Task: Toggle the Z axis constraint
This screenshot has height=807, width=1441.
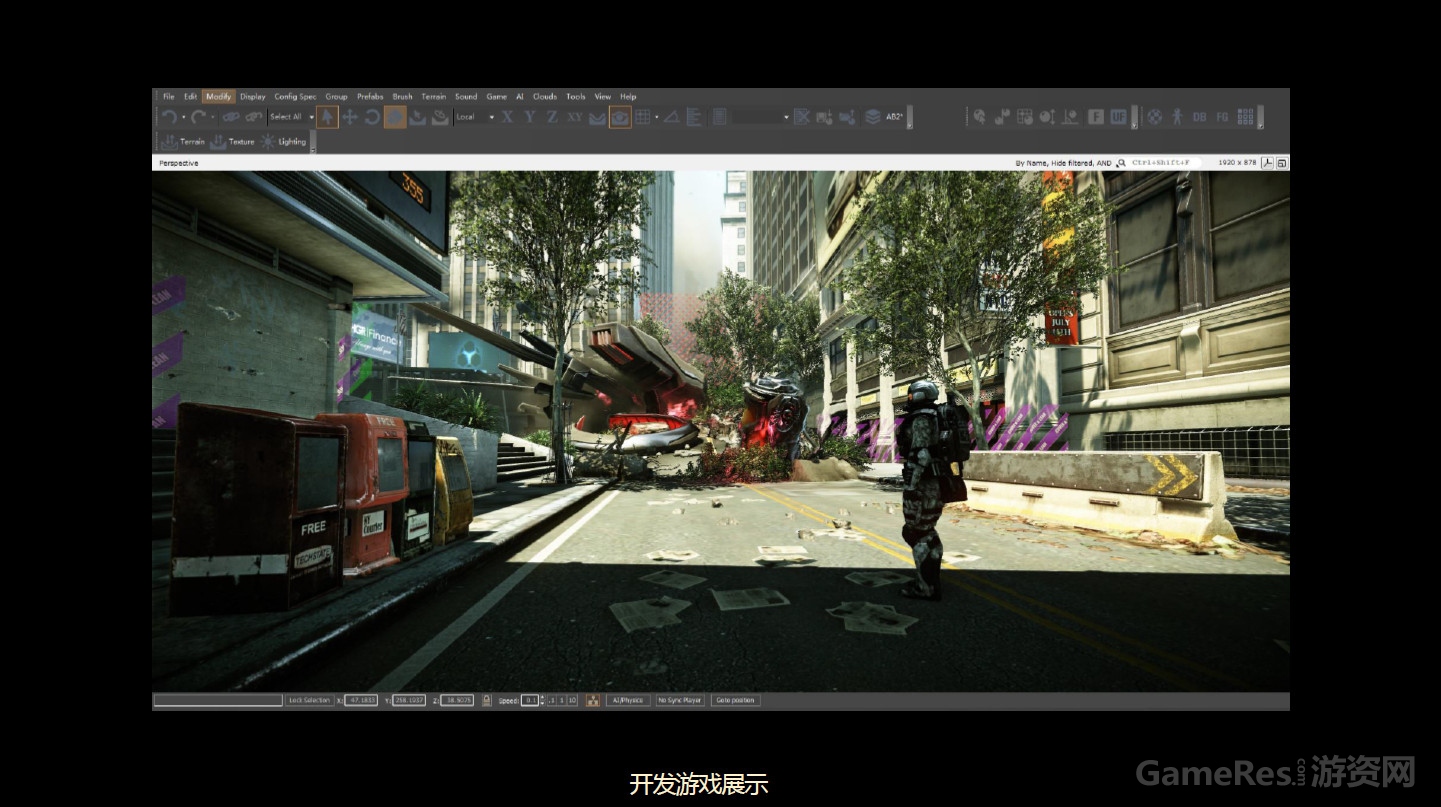Action: point(552,117)
